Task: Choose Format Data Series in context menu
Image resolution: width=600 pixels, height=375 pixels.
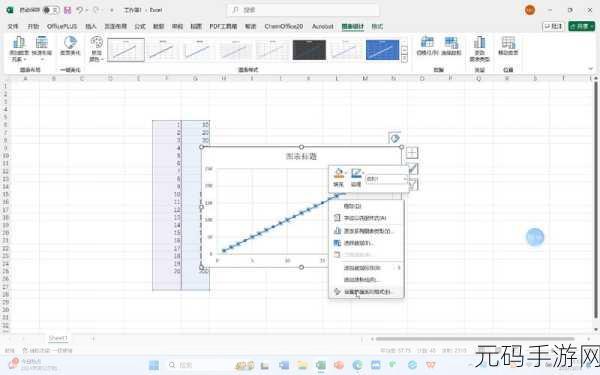Action: point(366,292)
